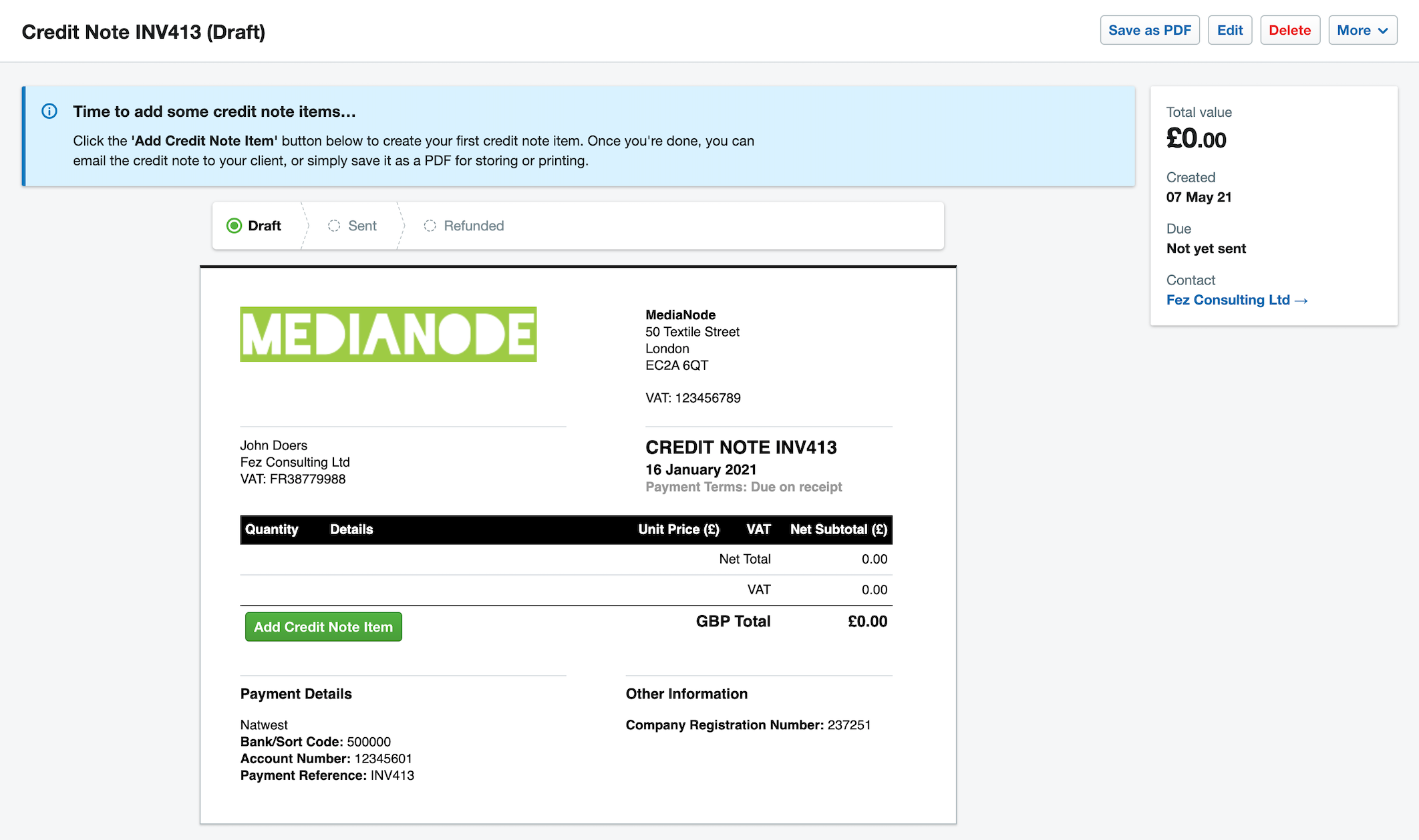Click the MediaNode logo image
Image resolution: width=1419 pixels, height=840 pixels.
(x=388, y=335)
